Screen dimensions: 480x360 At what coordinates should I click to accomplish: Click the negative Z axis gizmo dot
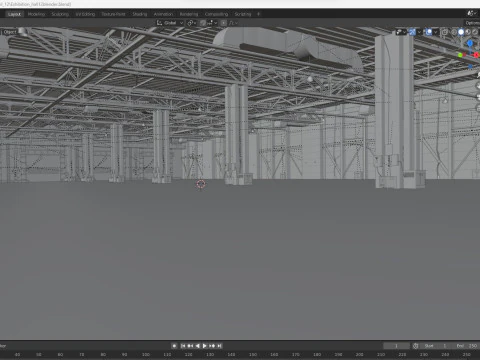tap(470, 66)
